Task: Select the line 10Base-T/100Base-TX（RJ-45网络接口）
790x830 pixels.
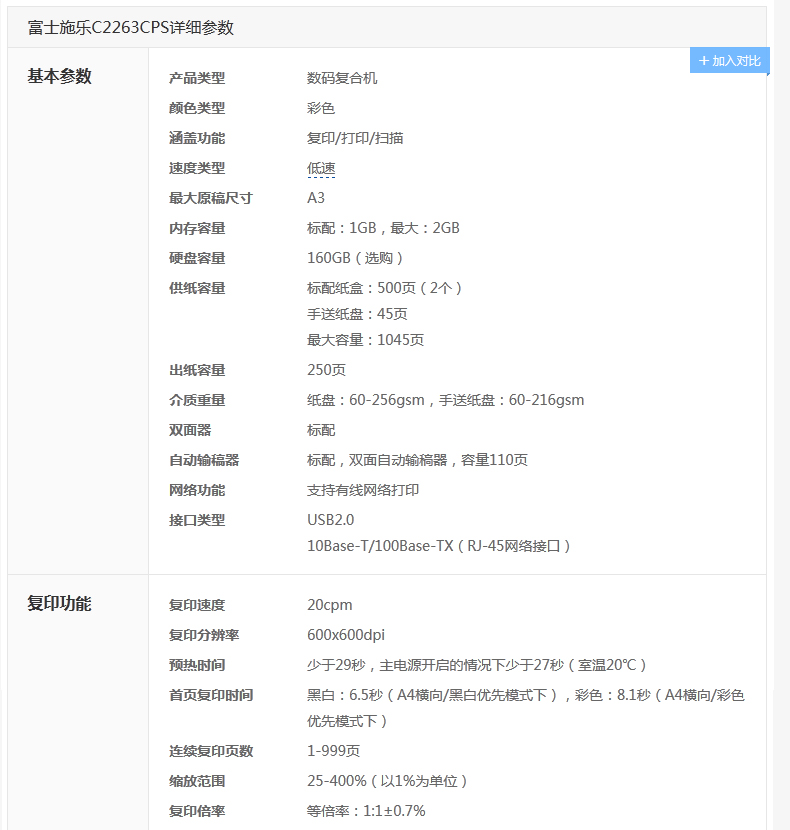Action: tap(439, 546)
